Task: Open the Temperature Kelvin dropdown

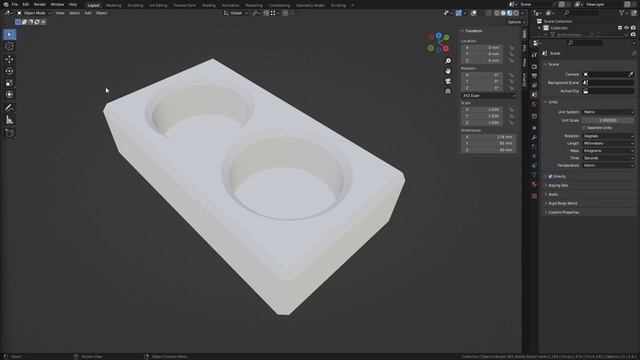Action: pos(608,165)
